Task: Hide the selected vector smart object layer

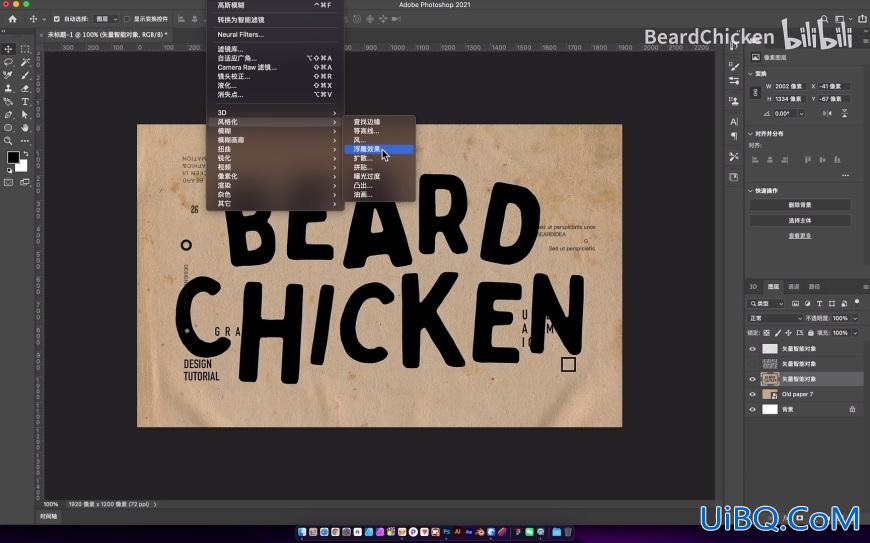Action: pos(752,379)
